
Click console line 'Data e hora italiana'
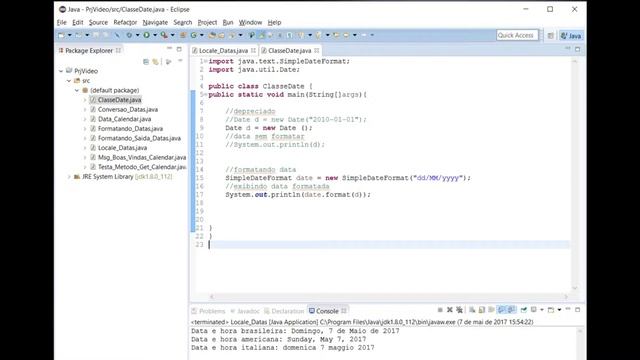click(282, 348)
